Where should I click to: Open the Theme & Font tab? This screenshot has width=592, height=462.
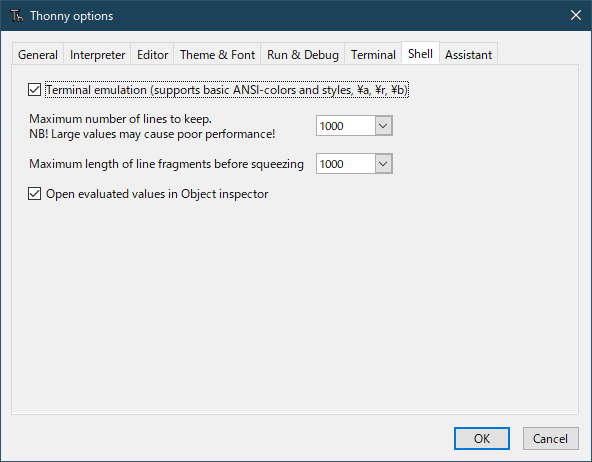(217, 54)
